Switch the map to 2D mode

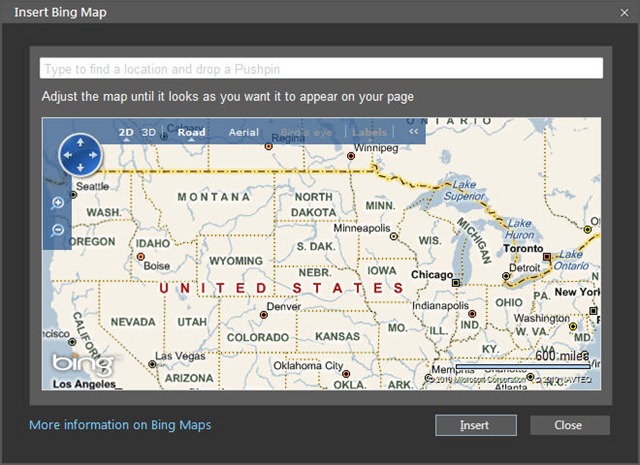(126, 132)
